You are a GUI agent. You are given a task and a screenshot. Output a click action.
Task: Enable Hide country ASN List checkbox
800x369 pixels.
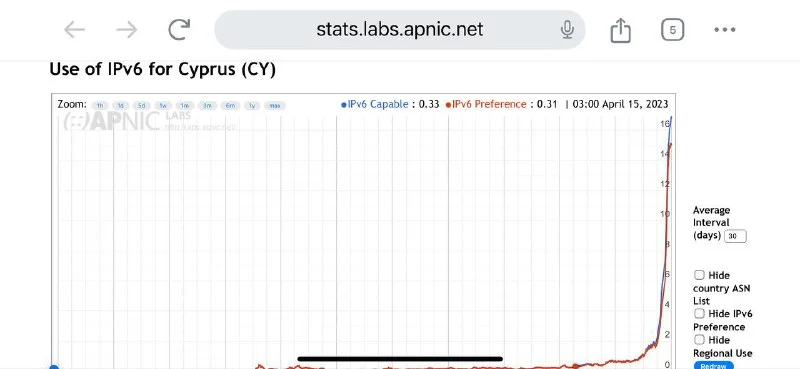pyautogui.click(x=699, y=275)
